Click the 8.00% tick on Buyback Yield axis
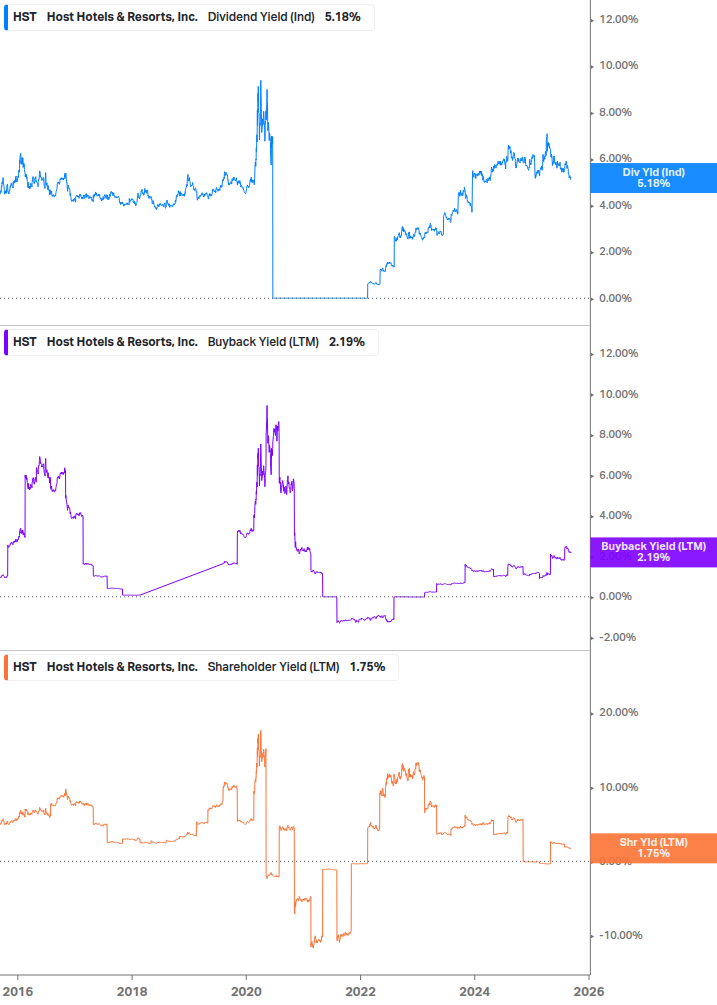The image size is (717, 1005). 615,435
